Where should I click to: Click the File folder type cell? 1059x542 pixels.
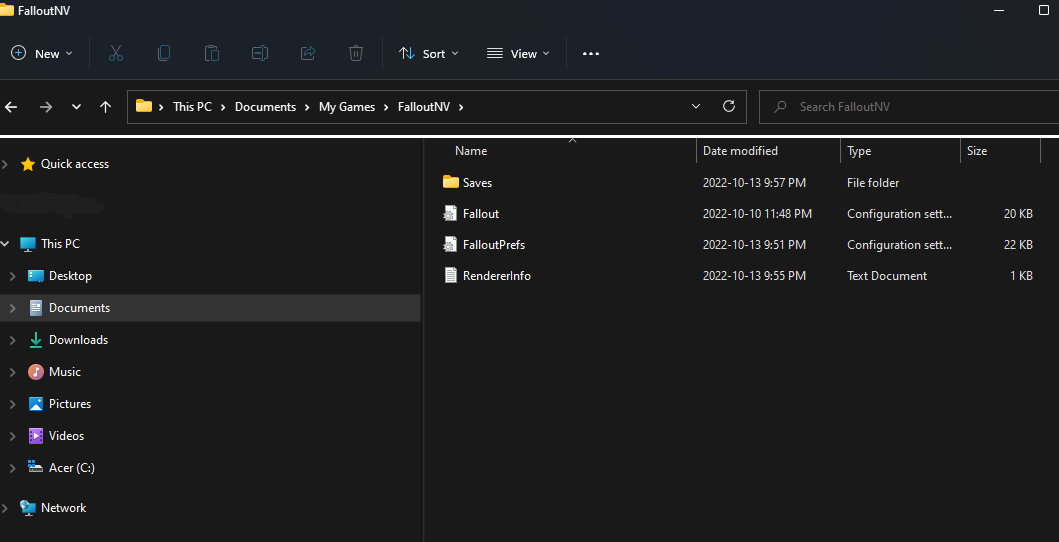click(873, 182)
